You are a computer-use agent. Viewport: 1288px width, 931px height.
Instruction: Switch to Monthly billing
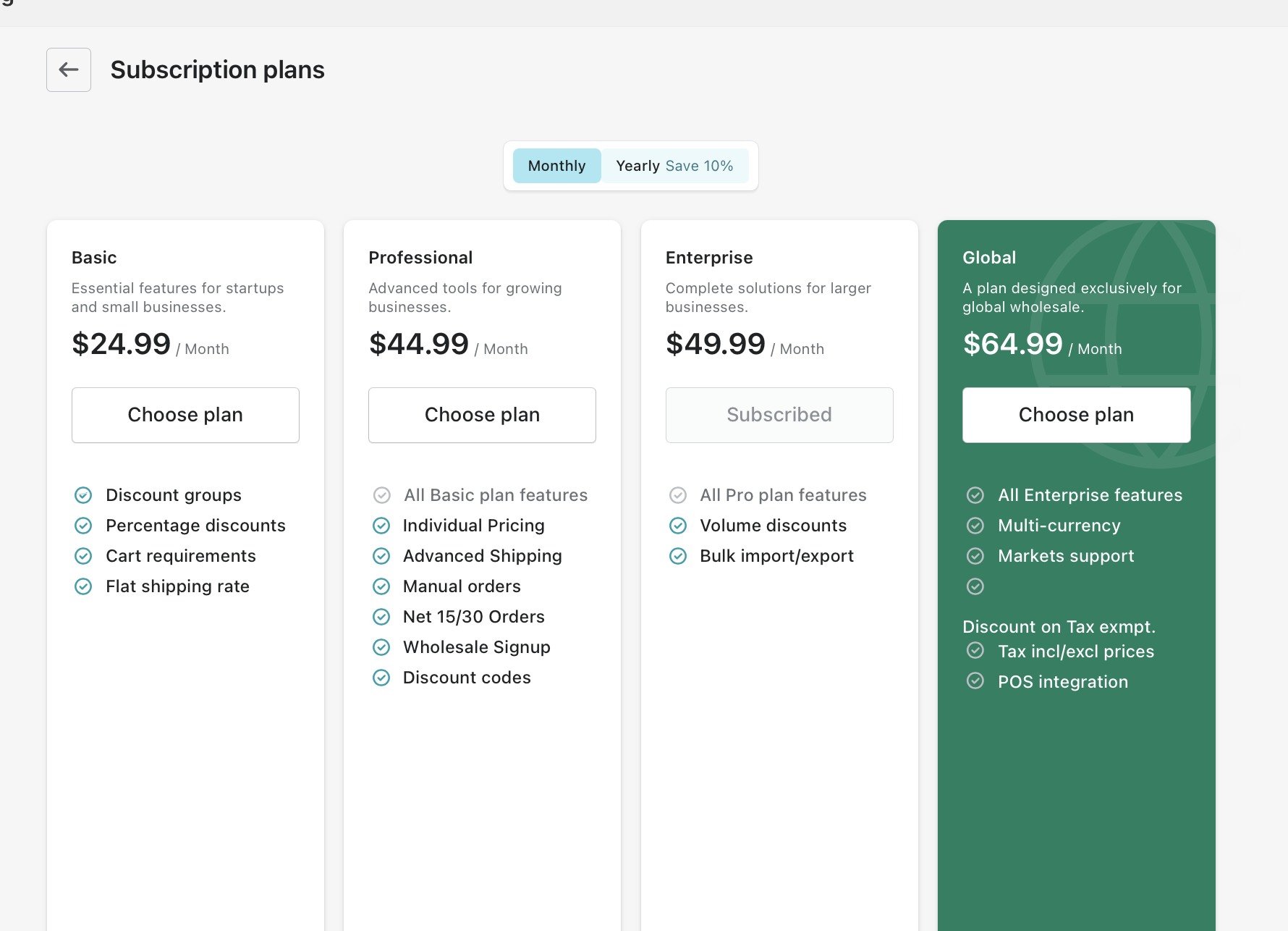point(556,166)
